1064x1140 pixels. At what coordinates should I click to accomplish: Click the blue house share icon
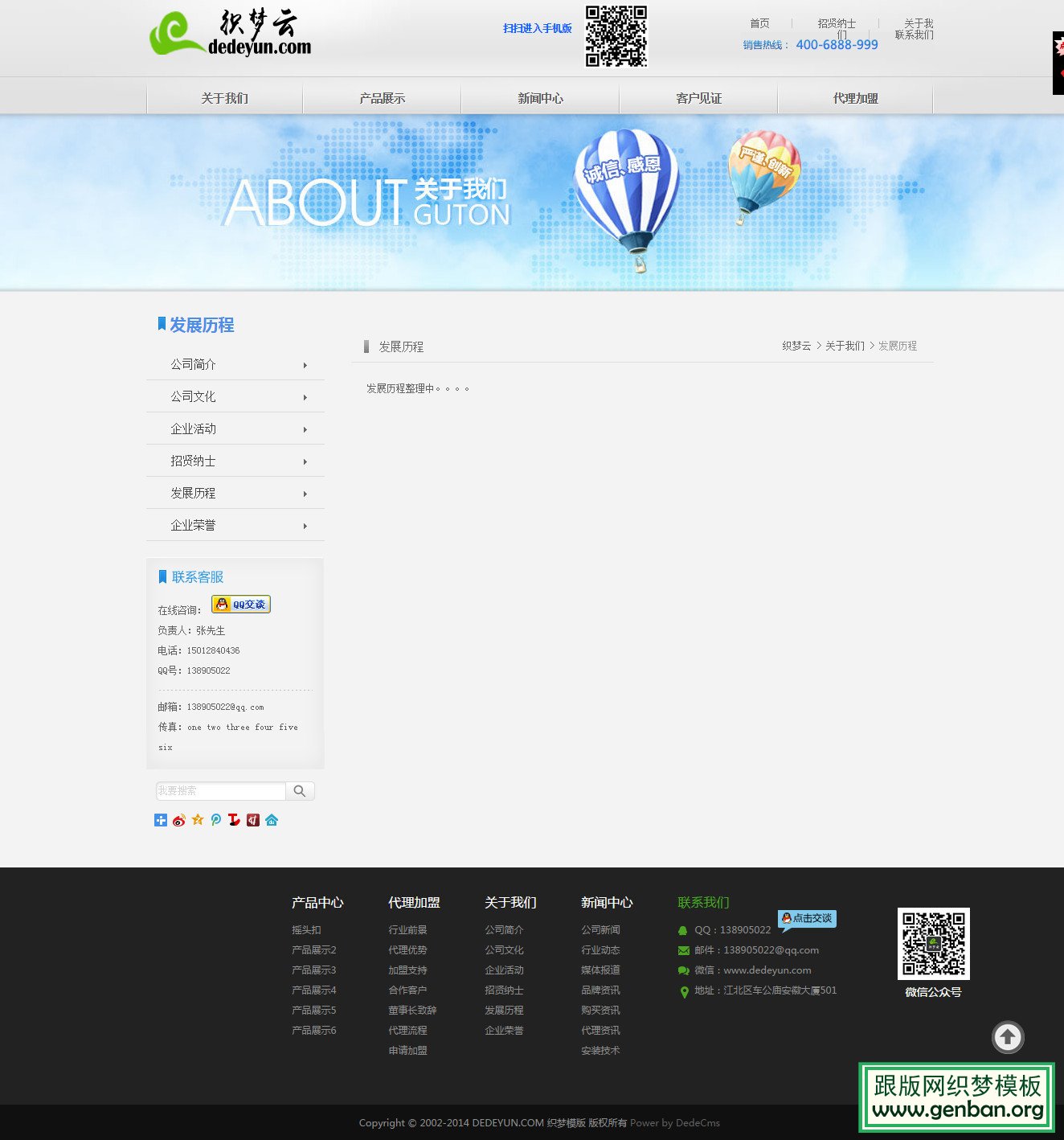tap(272, 820)
